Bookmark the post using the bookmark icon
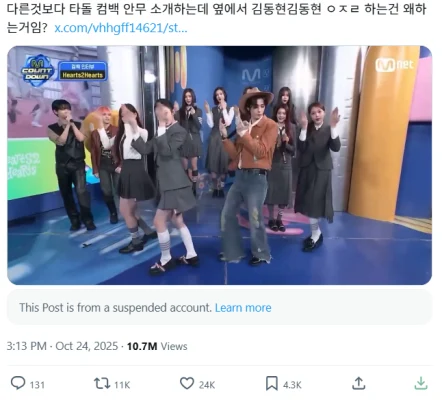This screenshot has width=442, height=400. (x=272, y=384)
